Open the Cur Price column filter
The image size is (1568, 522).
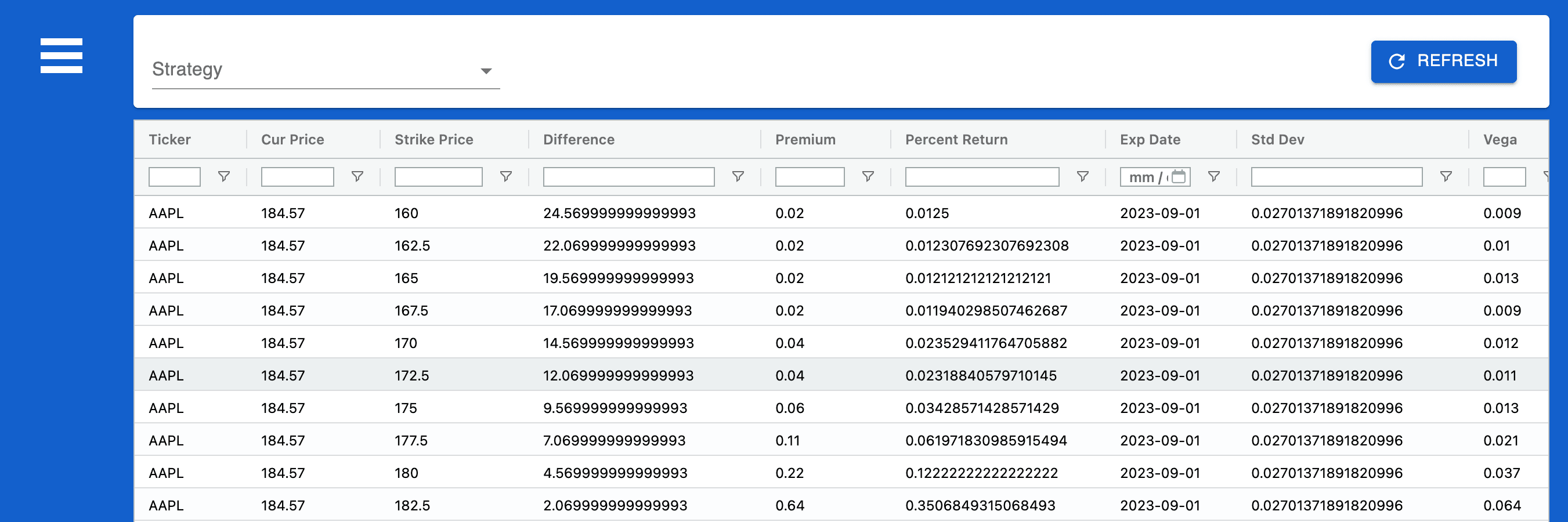click(x=357, y=176)
